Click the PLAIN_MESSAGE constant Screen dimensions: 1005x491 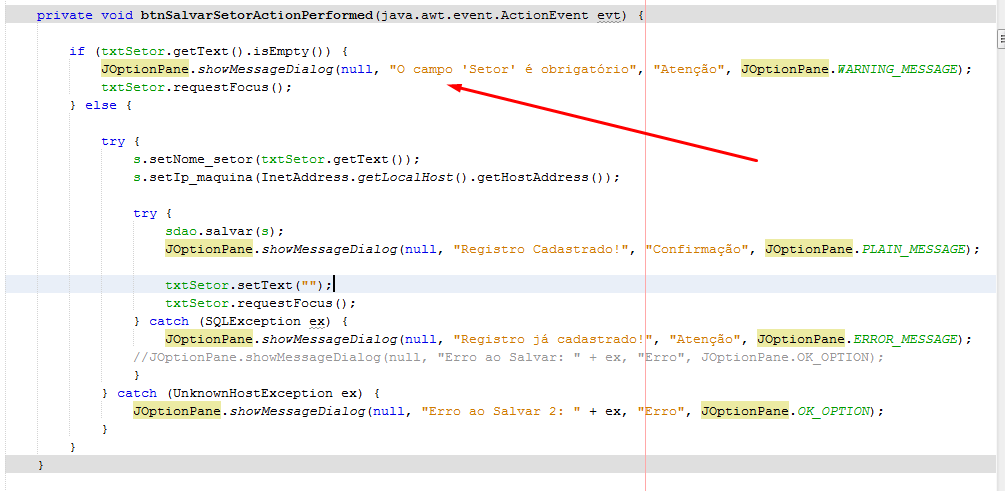(x=913, y=249)
